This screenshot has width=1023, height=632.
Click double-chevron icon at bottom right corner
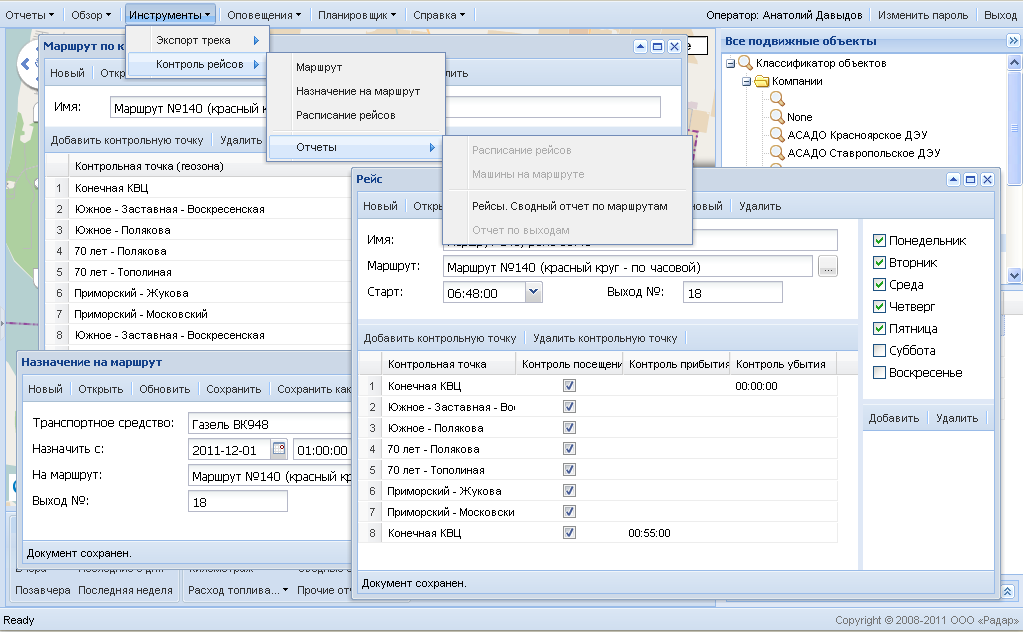coord(1007,591)
